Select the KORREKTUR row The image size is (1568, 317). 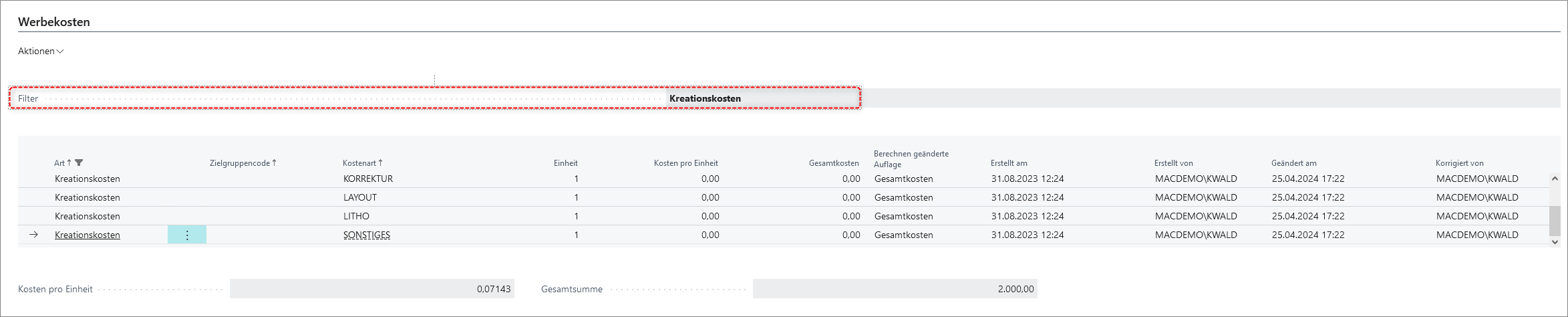[783, 179]
